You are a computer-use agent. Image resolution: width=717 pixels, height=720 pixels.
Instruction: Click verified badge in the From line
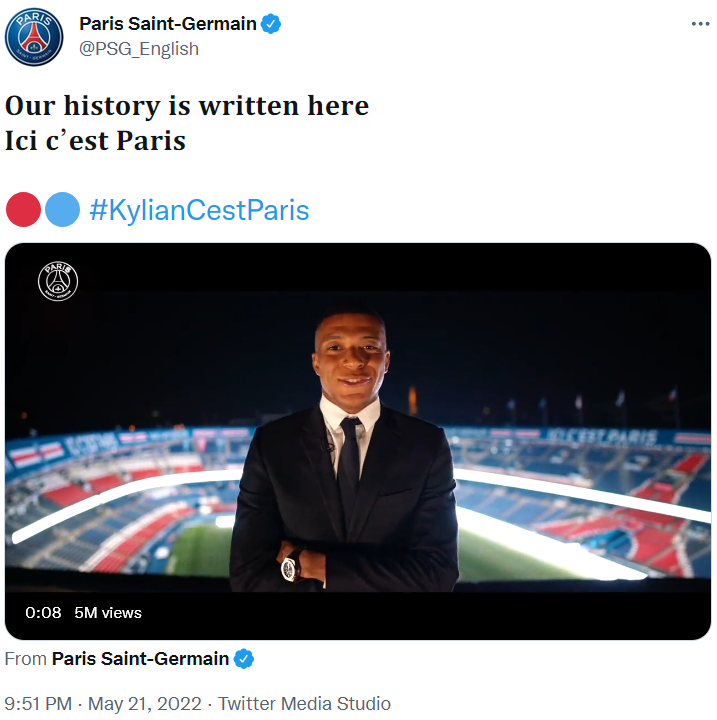pyautogui.click(x=244, y=659)
